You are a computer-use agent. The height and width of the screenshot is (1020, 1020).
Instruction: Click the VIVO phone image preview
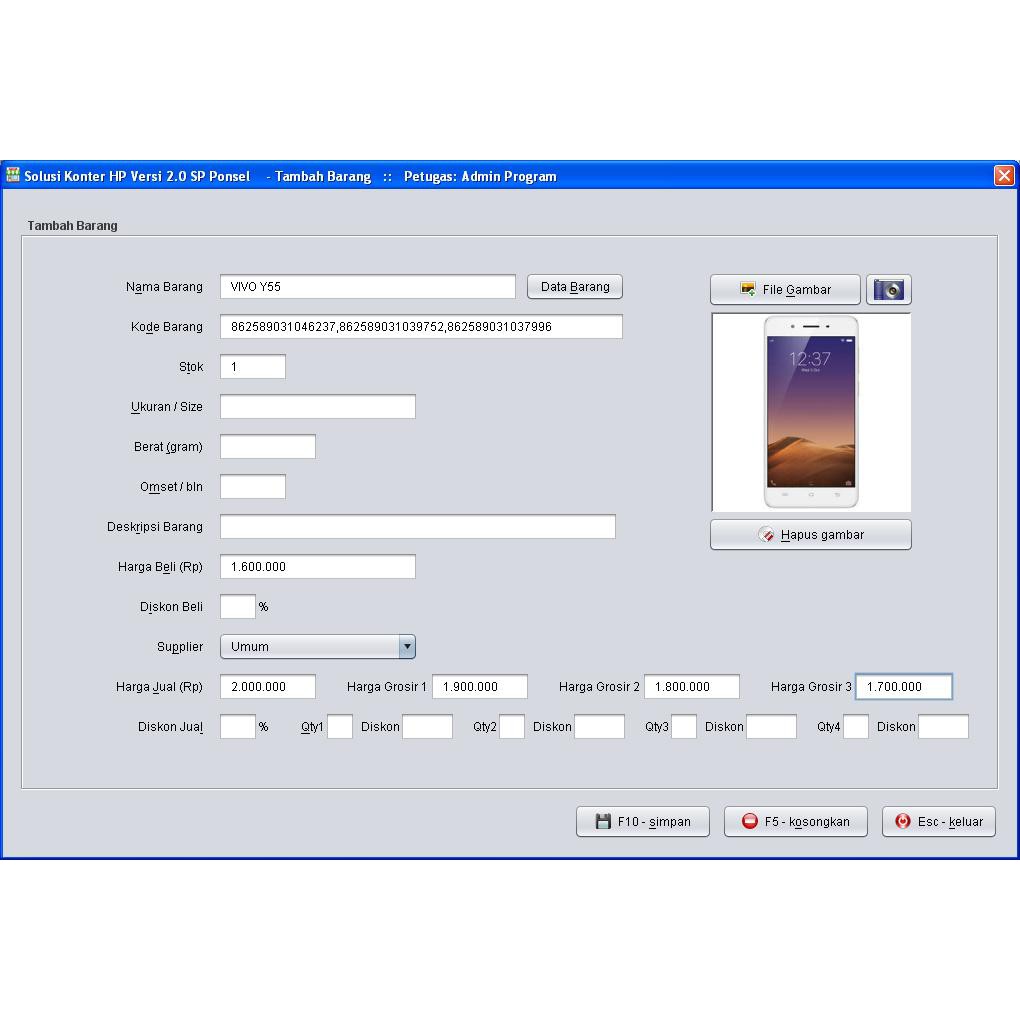coord(811,412)
